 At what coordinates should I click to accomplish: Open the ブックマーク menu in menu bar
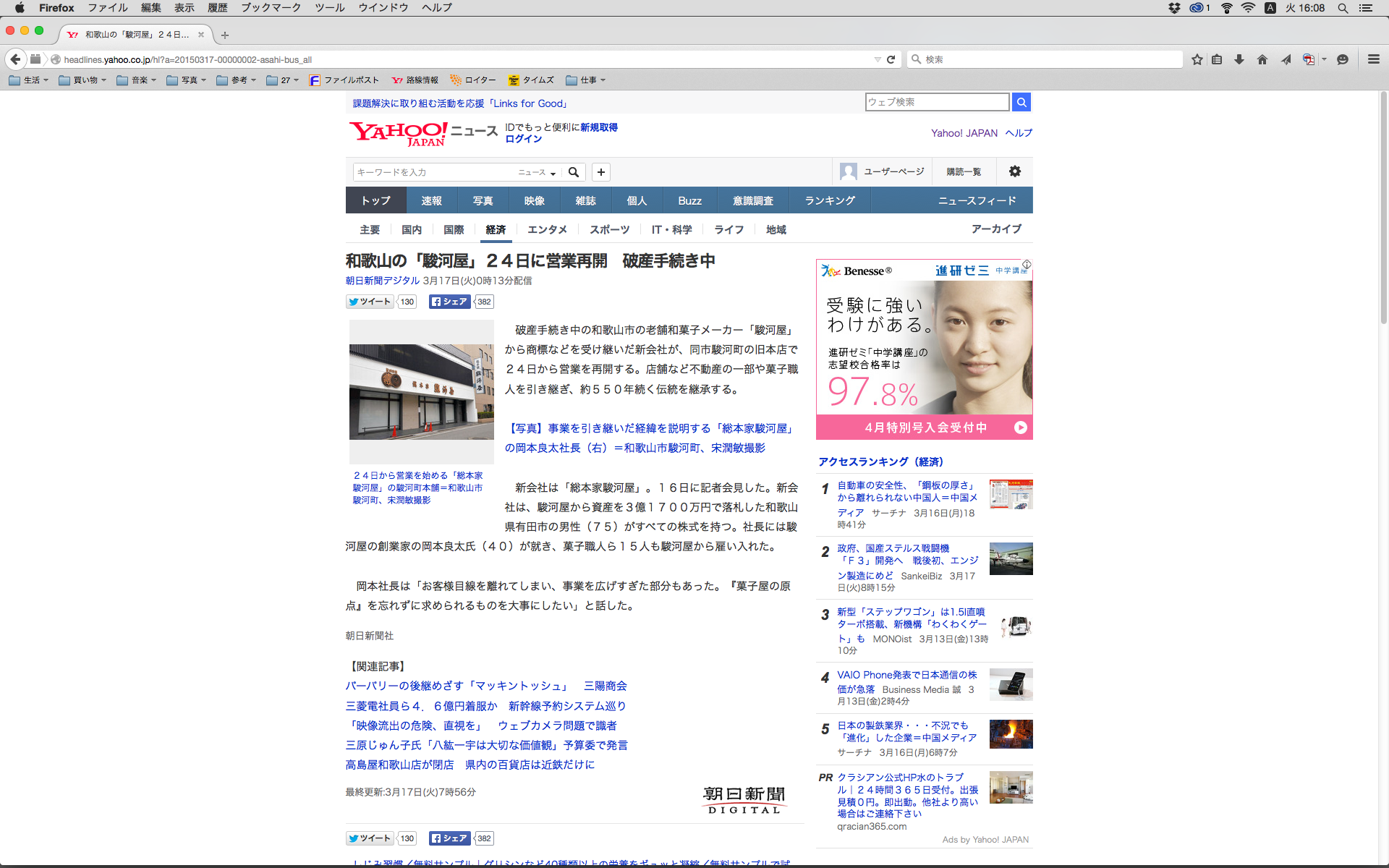tap(271, 8)
